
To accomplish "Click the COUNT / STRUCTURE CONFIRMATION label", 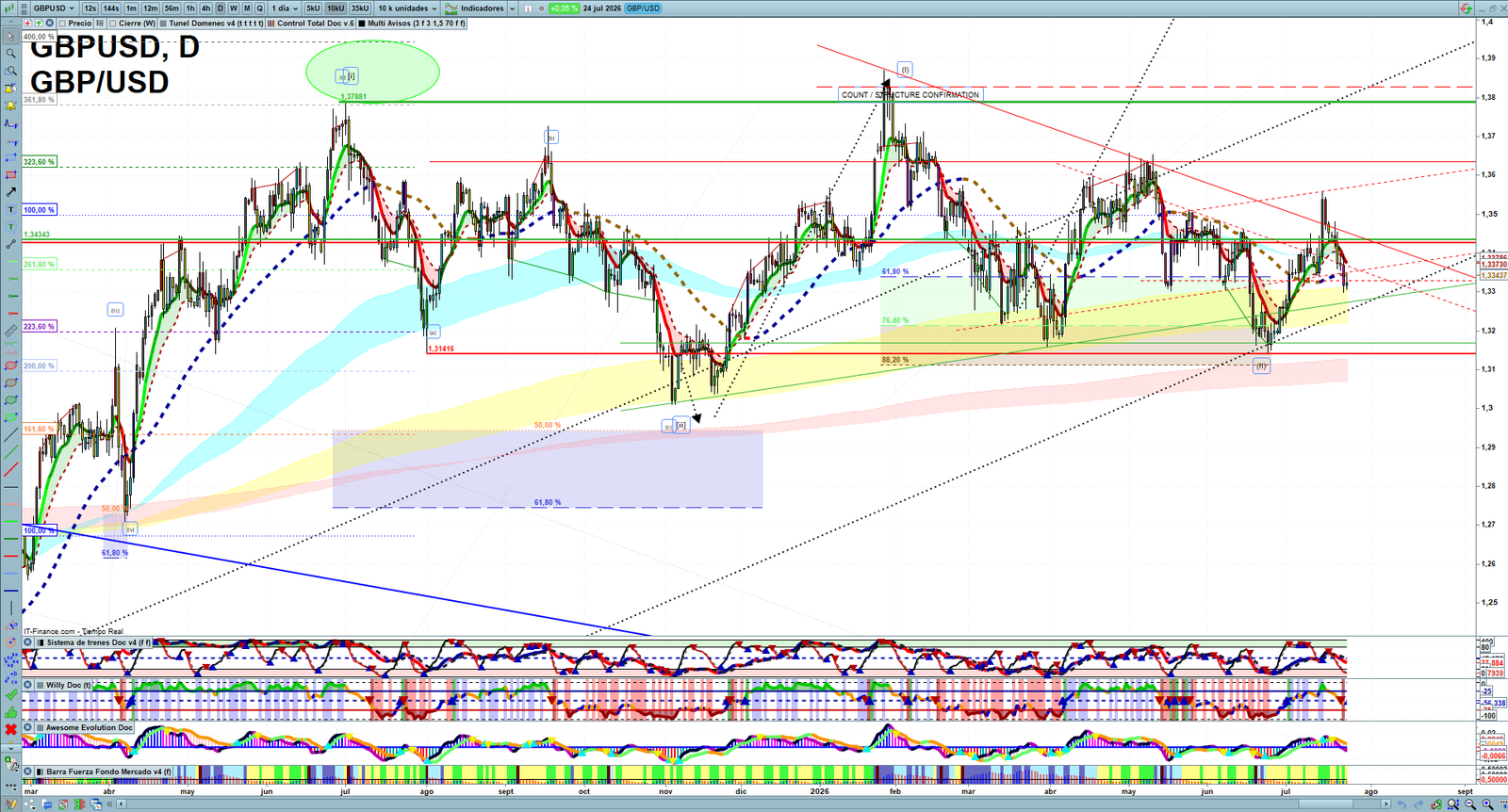I will click(910, 95).
